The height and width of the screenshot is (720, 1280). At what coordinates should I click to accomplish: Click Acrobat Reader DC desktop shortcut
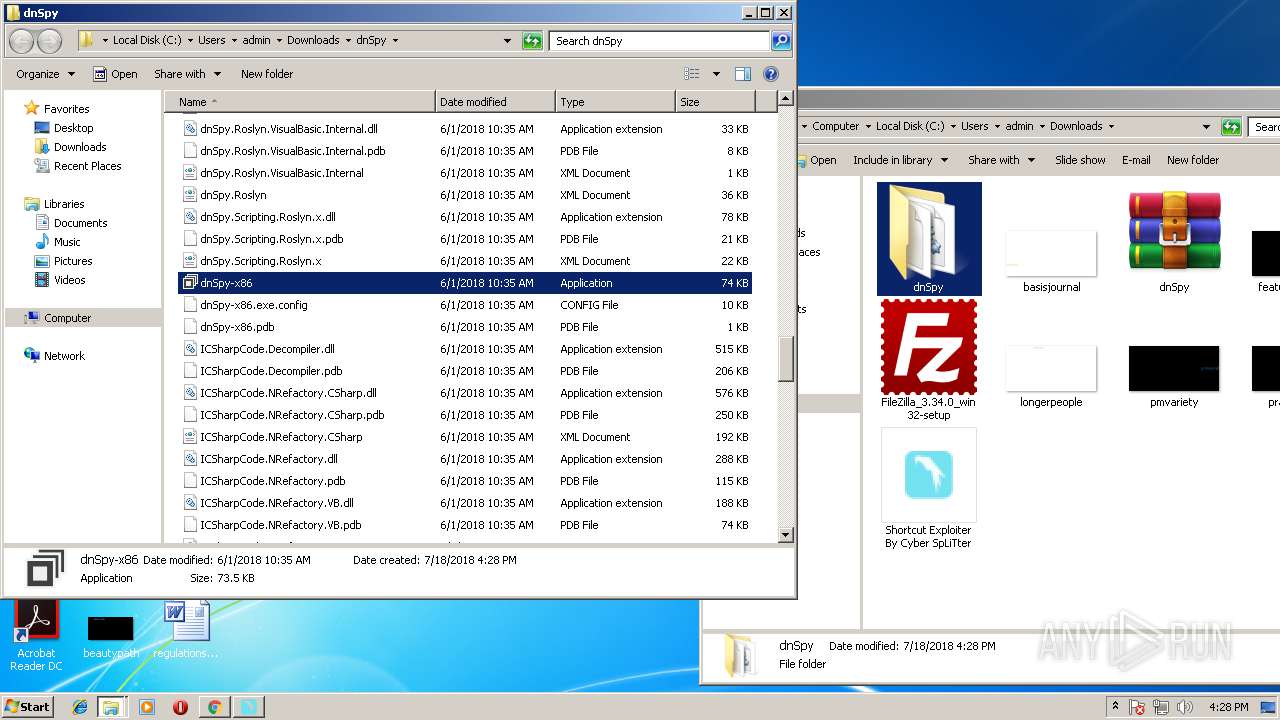click(36, 636)
